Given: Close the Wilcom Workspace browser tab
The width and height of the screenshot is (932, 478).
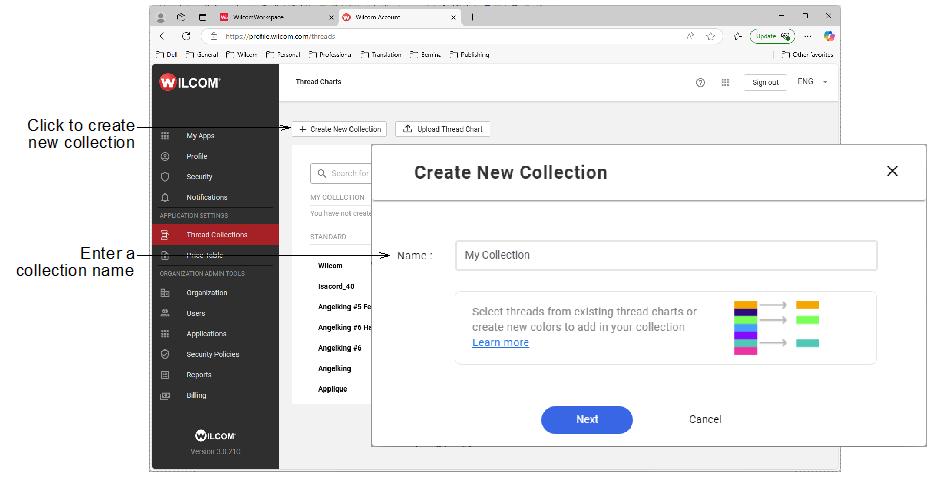Looking at the screenshot, I should pyautogui.click(x=332, y=17).
